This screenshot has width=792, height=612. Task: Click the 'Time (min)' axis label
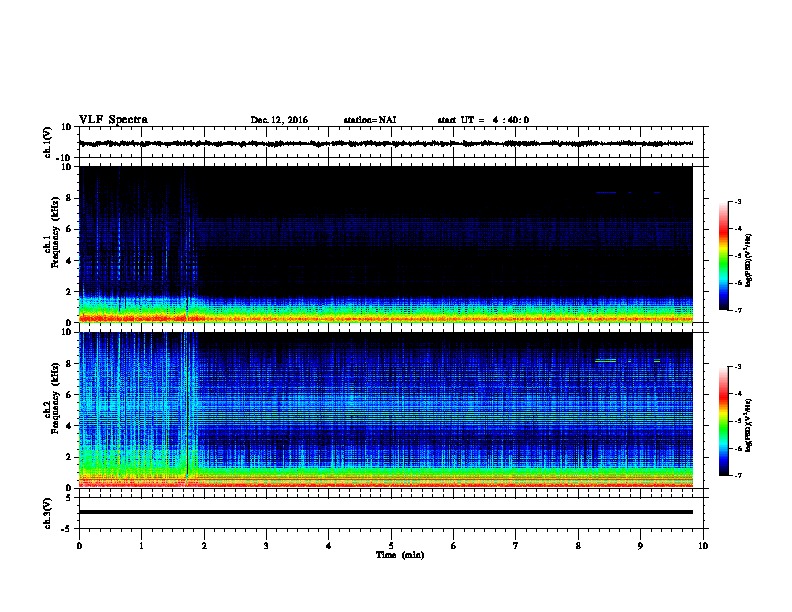coord(400,555)
